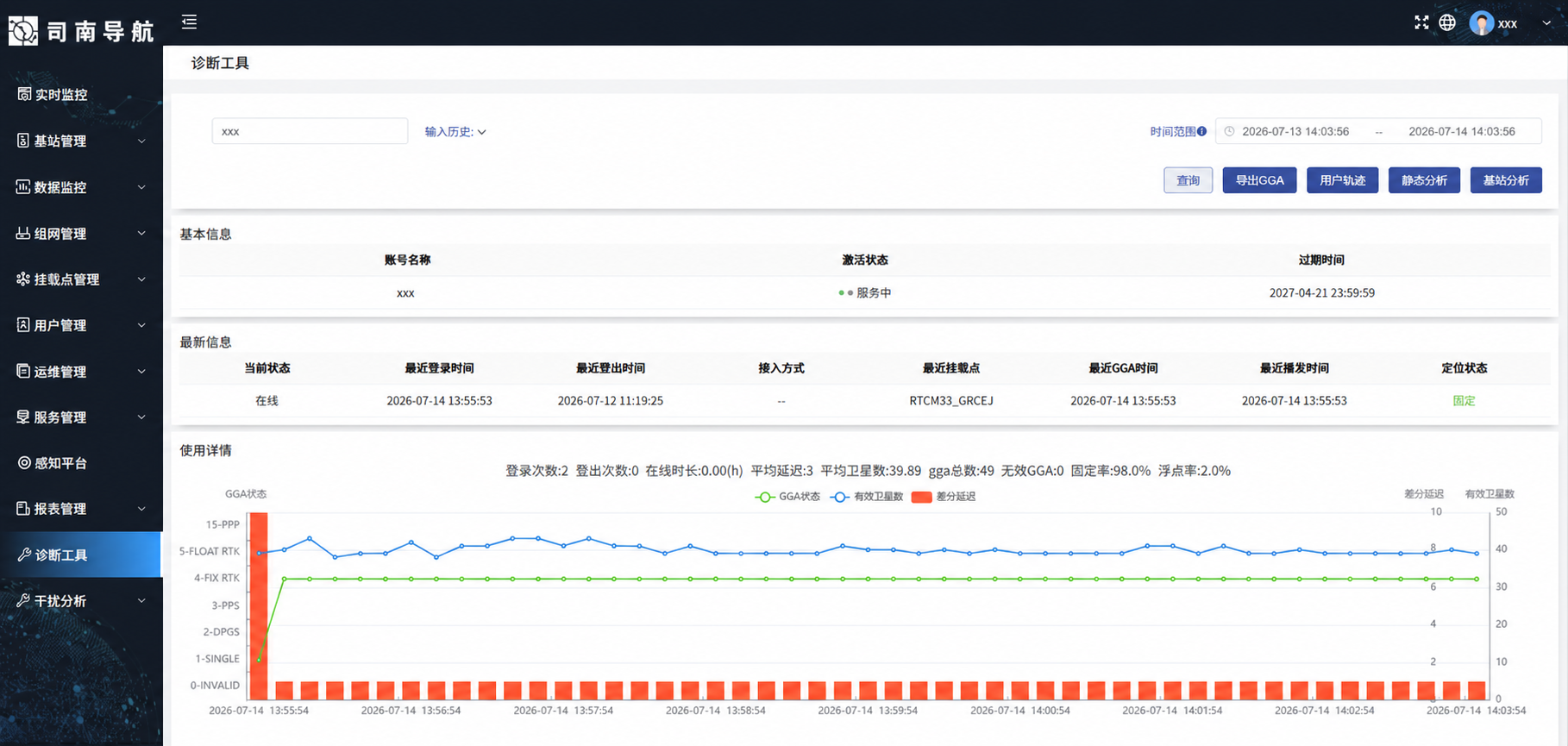Viewport: 1568px width, 746px height.
Task: Open 实时监控 menu item
Action: (x=81, y=95)
